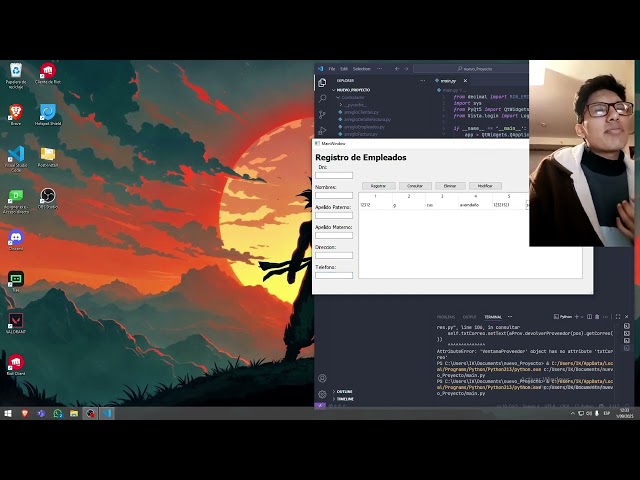This screenshot has width=640, height=480.
Task: Click the Telefono input field
Action: click(x=334, y=276)
